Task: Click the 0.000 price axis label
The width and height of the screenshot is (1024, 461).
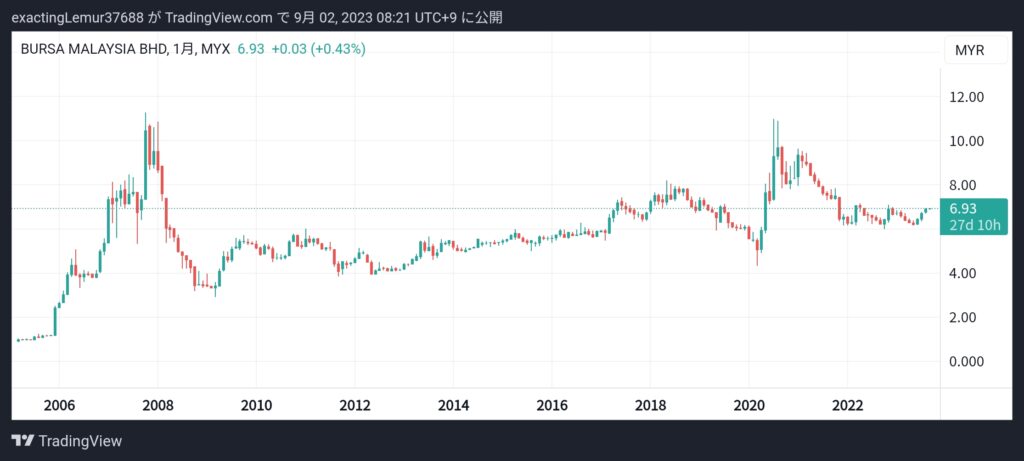Action: coord(967,361)
